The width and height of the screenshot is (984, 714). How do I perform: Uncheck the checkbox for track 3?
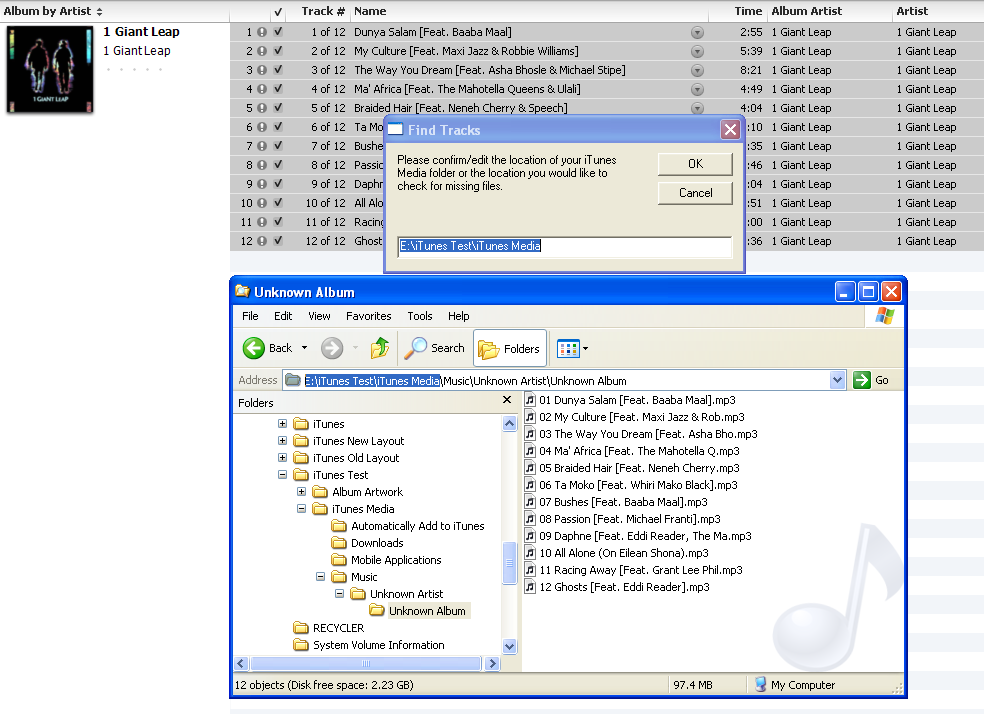(x=278, y=70)
